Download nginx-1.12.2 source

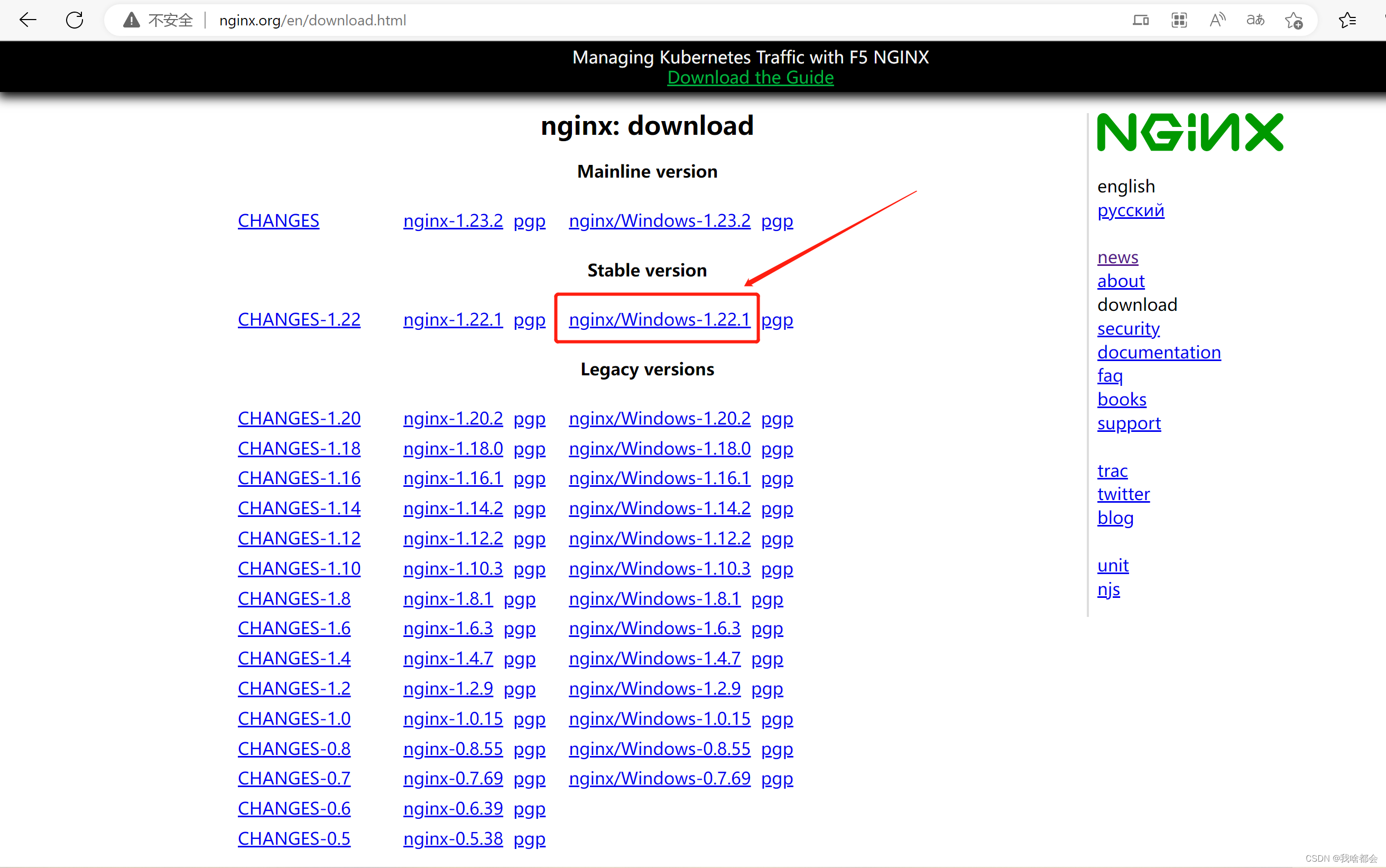coord(453,539)
